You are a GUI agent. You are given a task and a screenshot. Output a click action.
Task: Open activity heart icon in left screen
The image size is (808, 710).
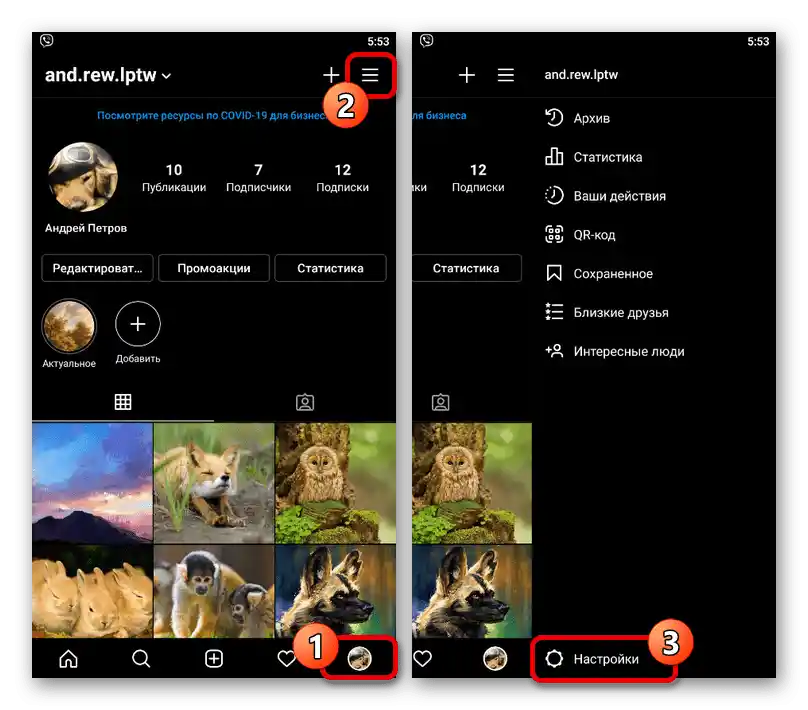(x=286, y=658)
